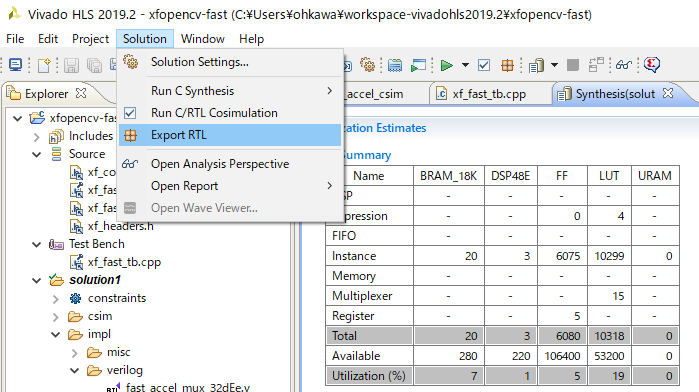Open the Help menu
The height and width of the screenshot is (392, 699).
click(251, 39)
